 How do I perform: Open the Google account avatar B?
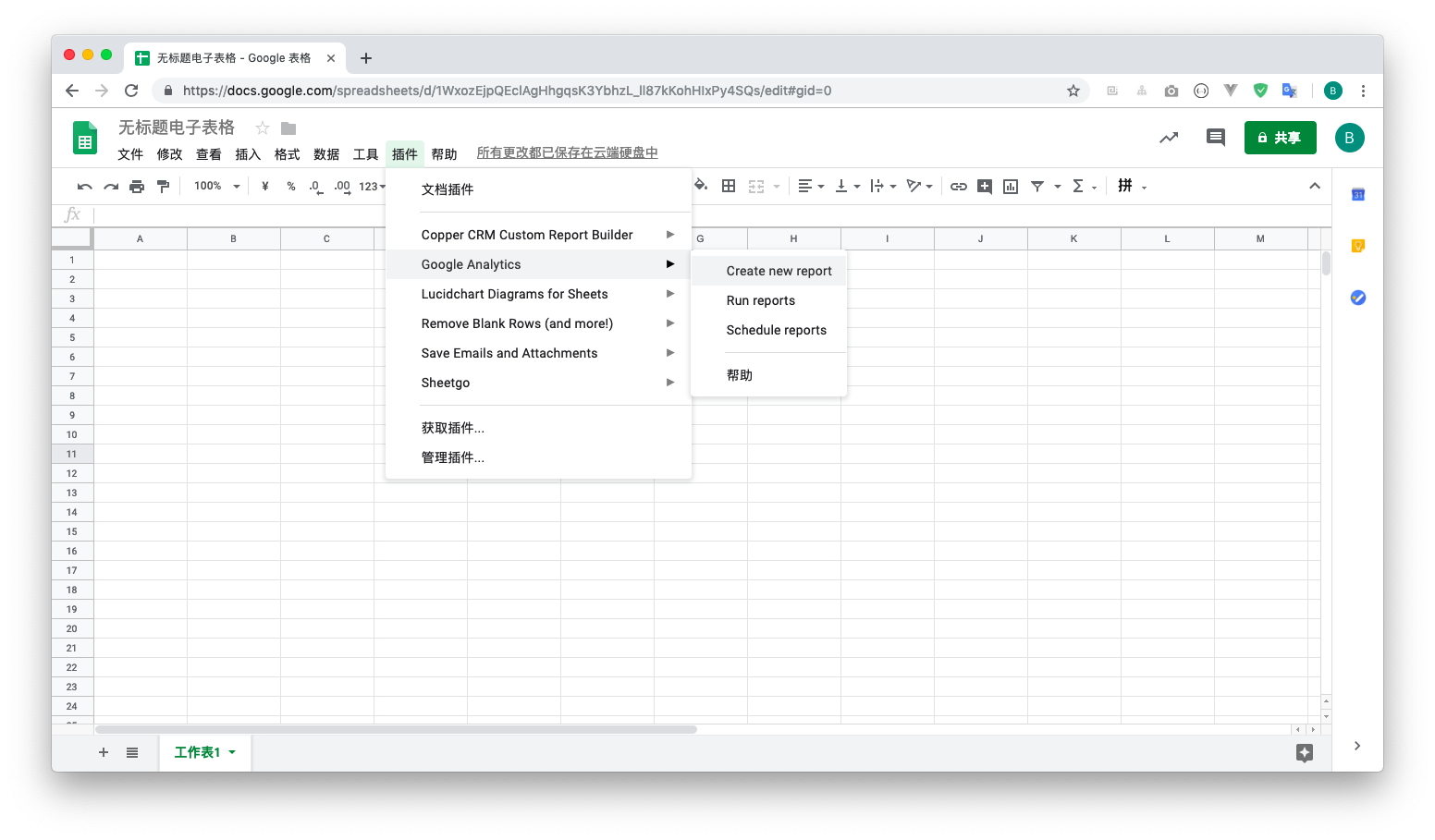(1349, 138)
